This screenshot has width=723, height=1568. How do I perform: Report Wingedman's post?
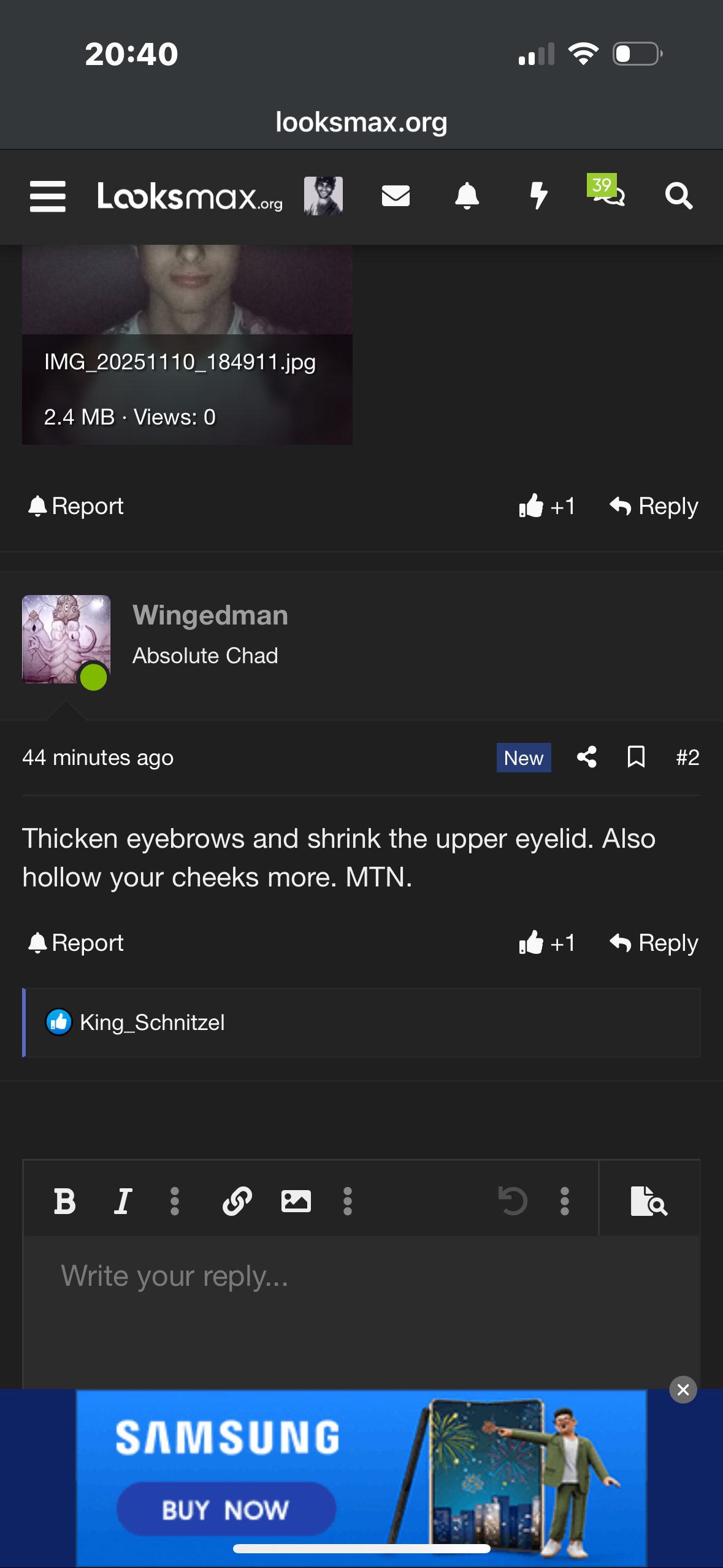coord(76,943)
